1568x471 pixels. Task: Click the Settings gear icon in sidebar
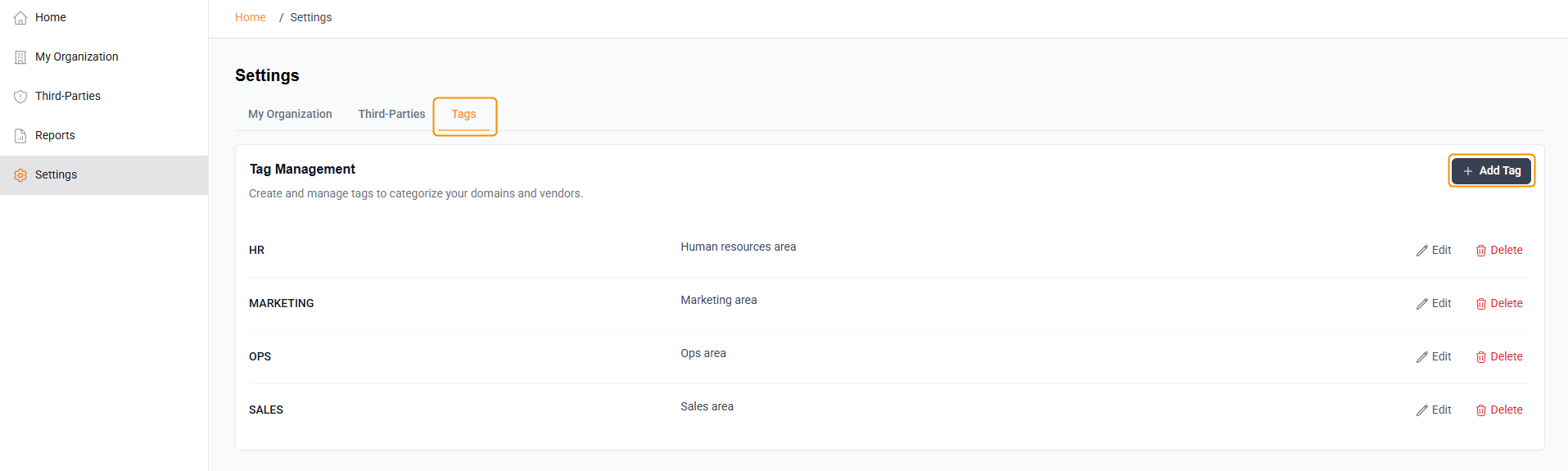click(x=20, y=175)
